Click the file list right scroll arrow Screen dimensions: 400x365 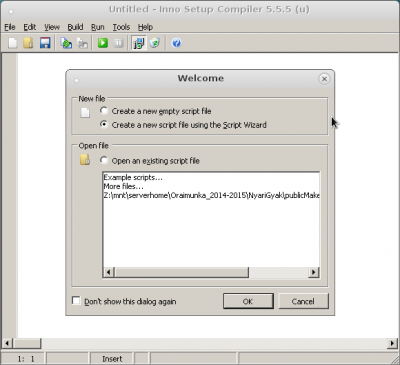pos(313,272)
